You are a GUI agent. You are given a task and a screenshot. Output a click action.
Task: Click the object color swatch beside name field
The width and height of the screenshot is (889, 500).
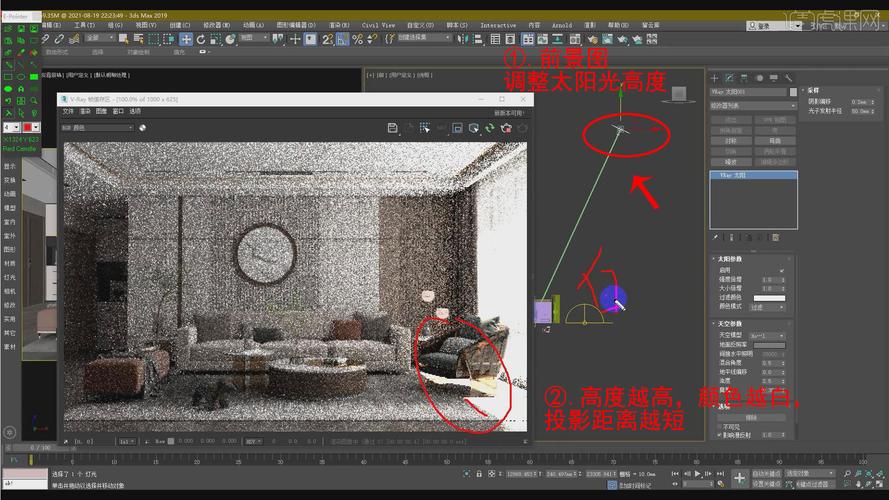pos(793,92)
